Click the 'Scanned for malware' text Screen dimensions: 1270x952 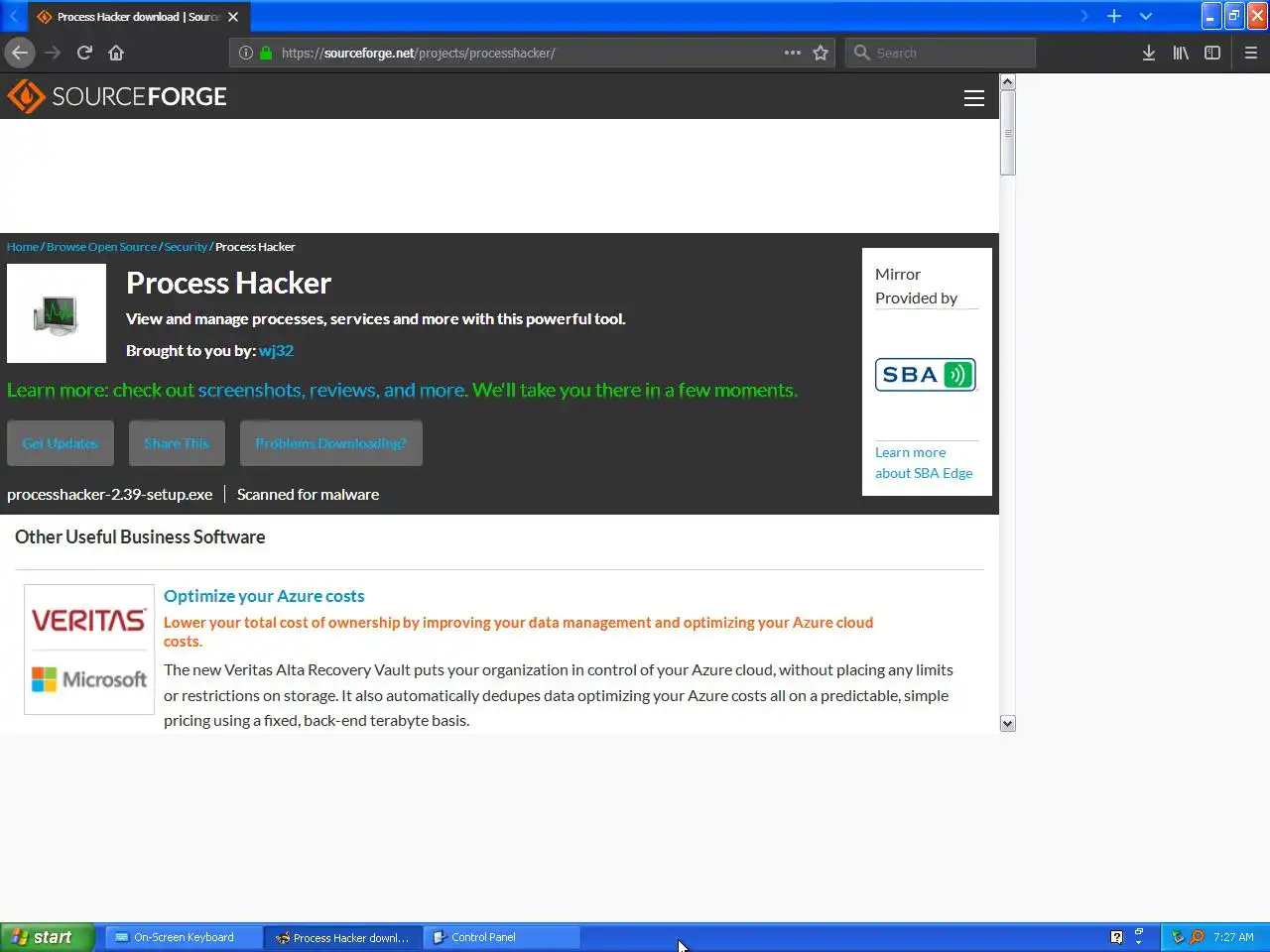[x=308, y=494]
